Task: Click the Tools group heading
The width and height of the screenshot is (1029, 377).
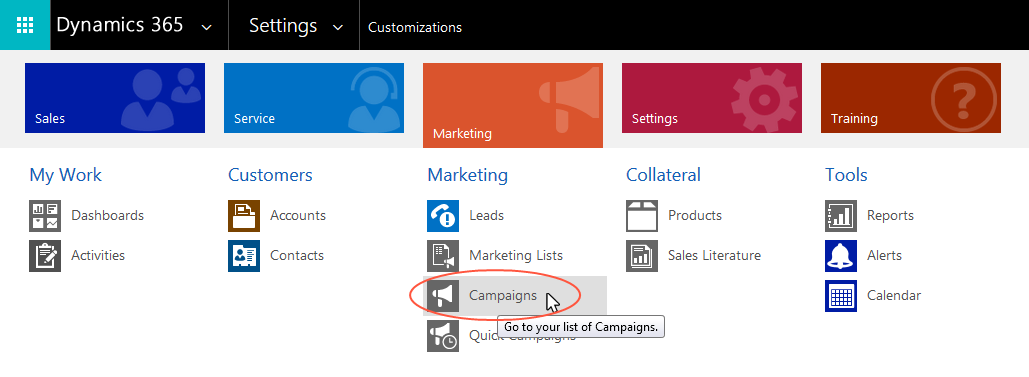Action: coord(846,175)
